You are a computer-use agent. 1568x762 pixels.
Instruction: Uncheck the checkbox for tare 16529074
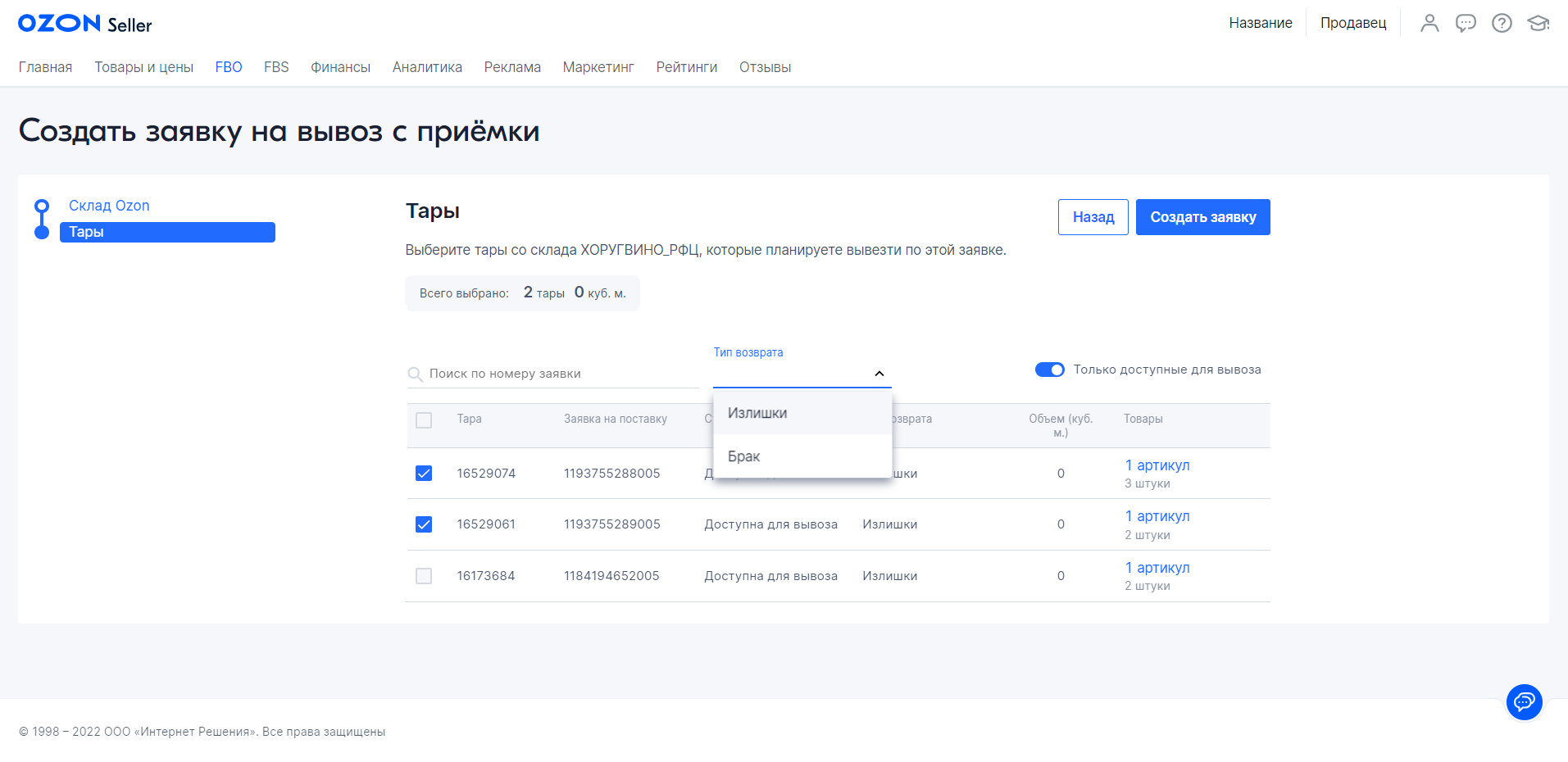(424, 474)
